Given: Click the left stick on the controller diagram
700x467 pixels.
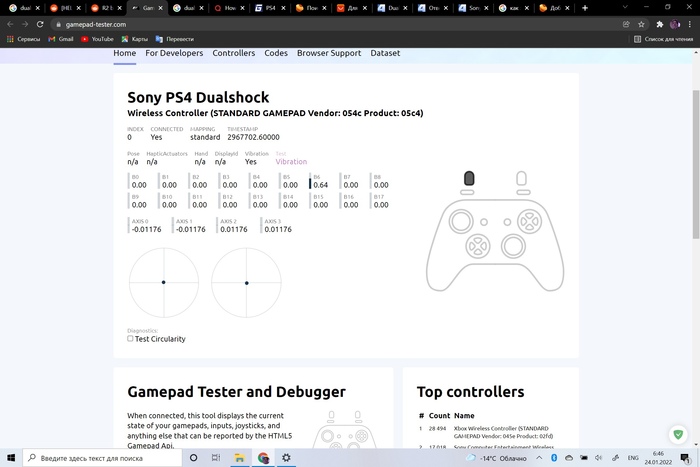Looking at the screenshot, I should tap(461, 221).
